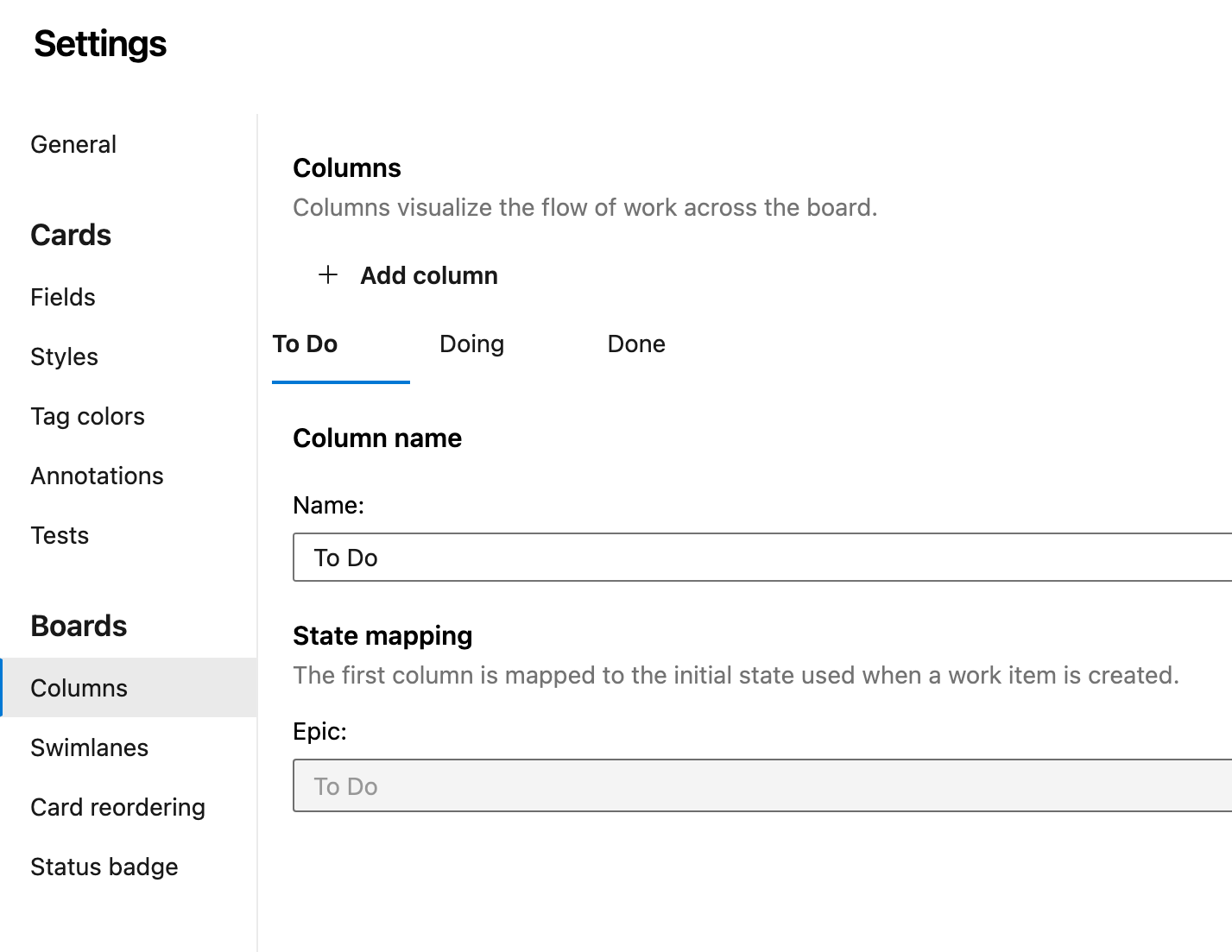Click the Cards section heading
1232x952 pixels.
[x=71, y=235]
